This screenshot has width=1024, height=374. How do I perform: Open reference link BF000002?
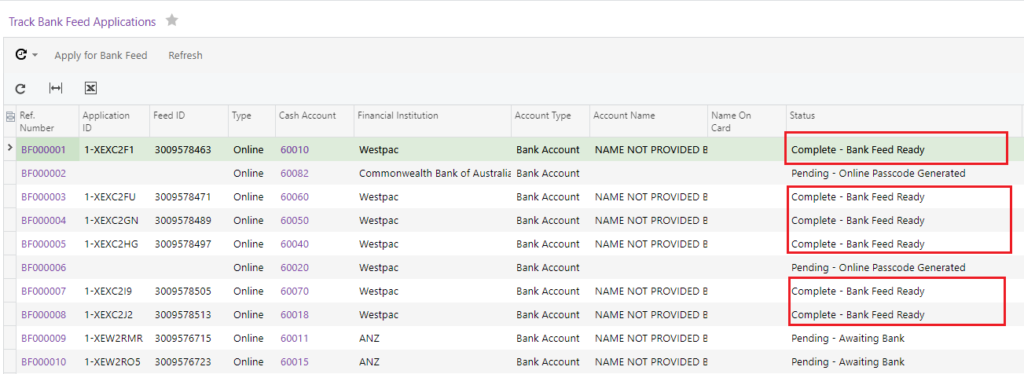[x=44, y=174]
